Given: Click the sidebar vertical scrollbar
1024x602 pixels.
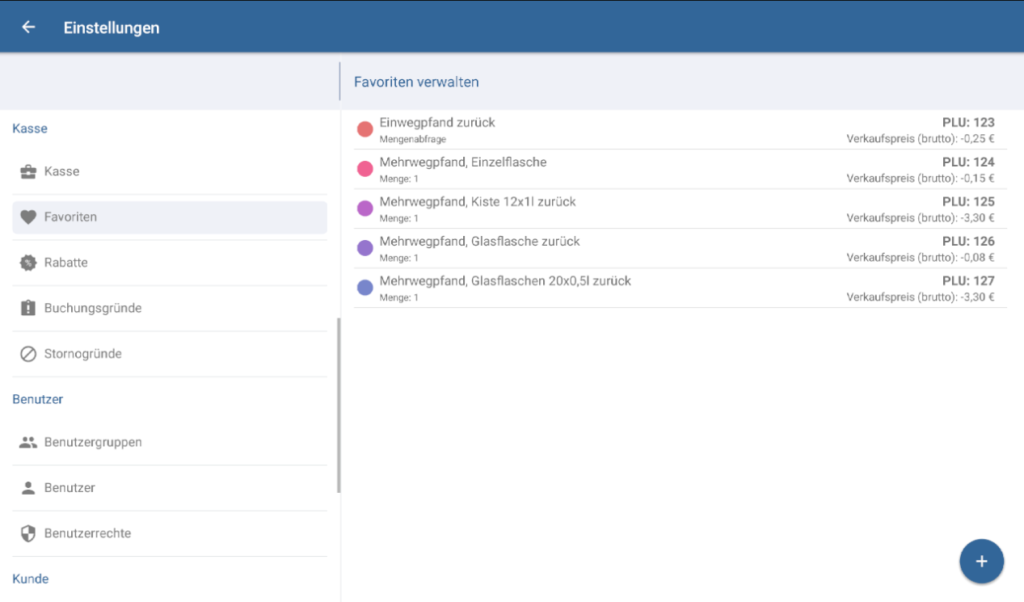Looking at the screenshot, I should pos(339,405).
